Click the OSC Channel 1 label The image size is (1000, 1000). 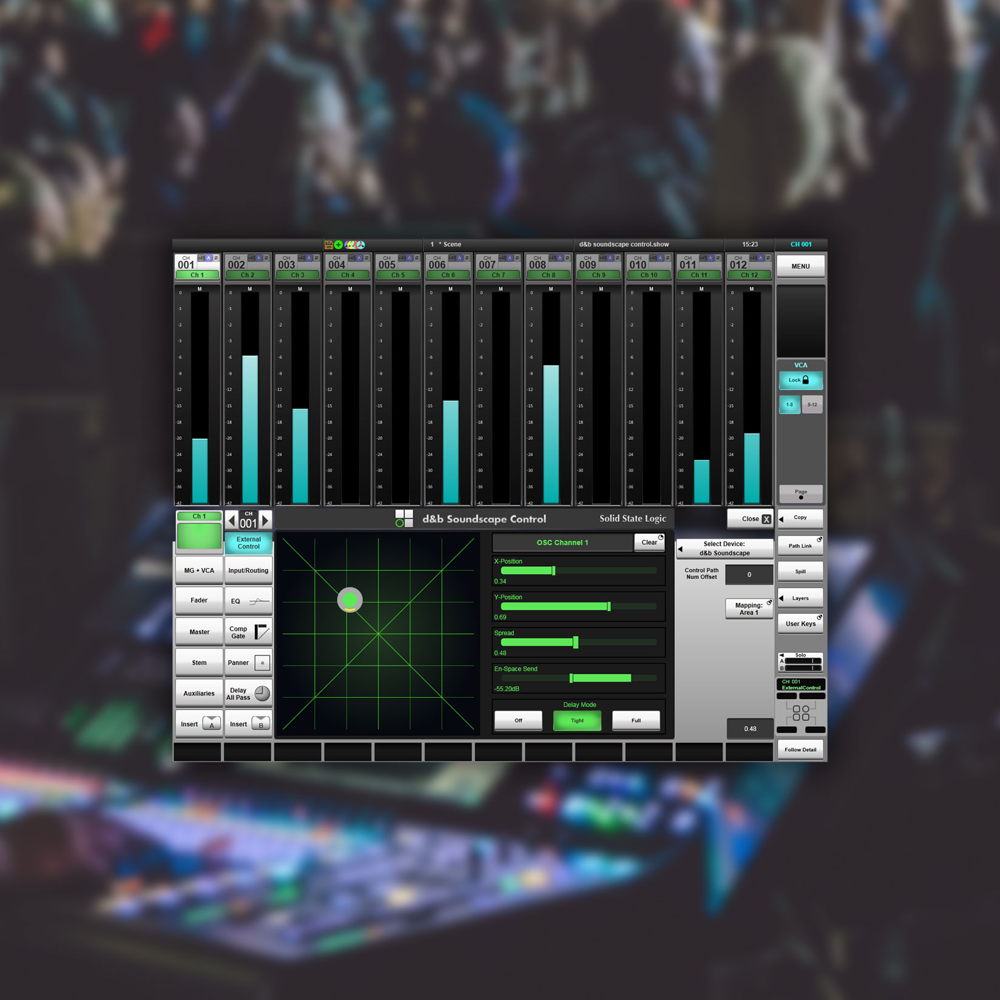pos(562,543)
